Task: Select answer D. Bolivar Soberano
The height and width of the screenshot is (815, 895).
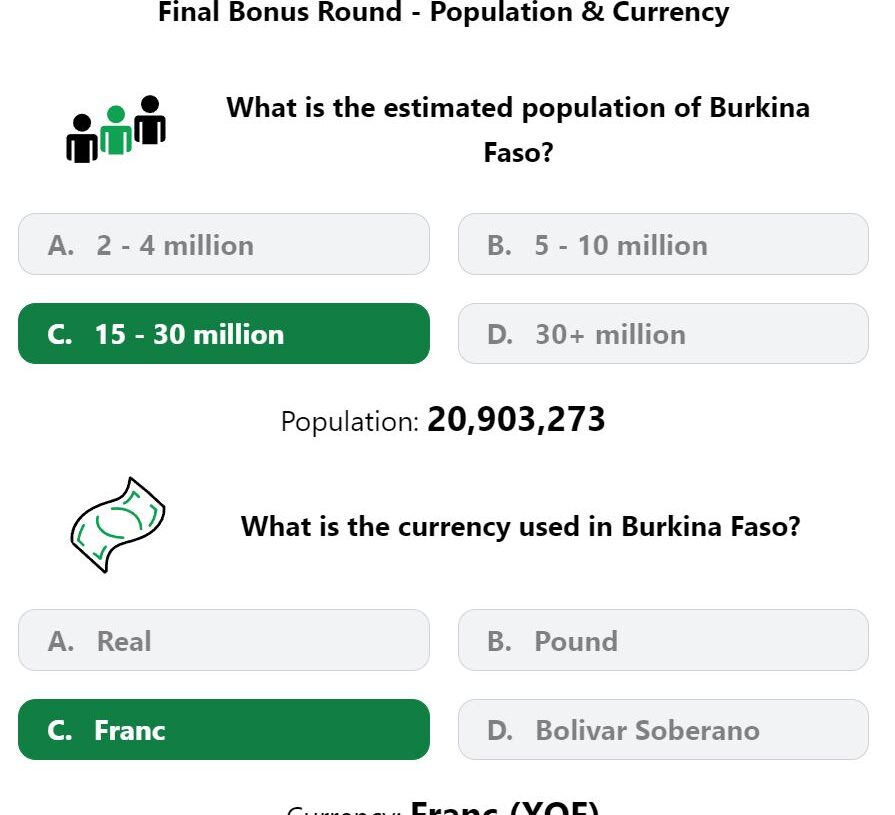Action: point(663,729)
